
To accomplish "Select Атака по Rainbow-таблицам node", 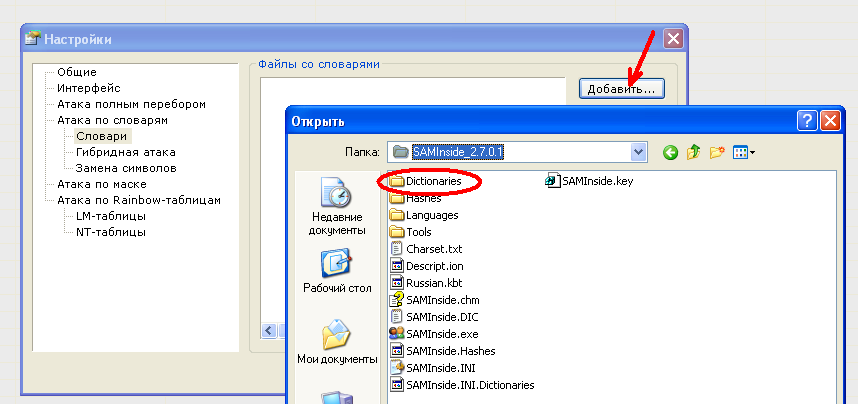I will pos(139,200).
